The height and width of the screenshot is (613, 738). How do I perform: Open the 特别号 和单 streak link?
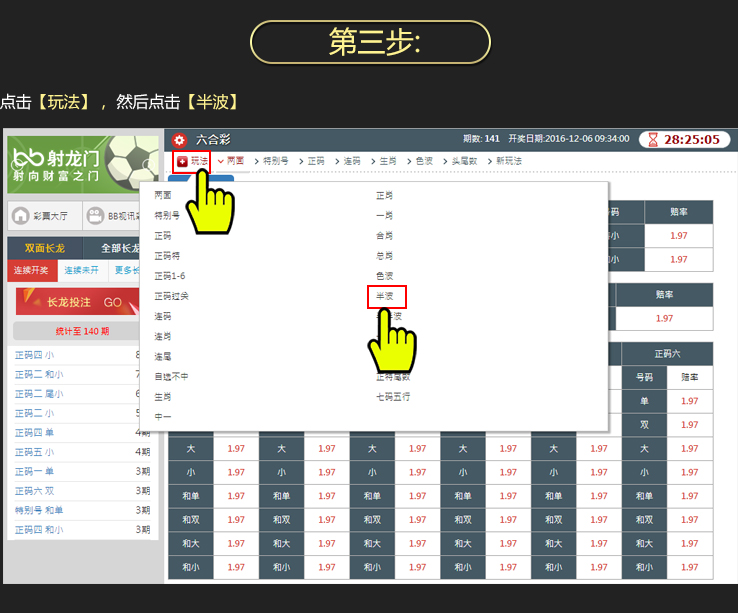[39, 510]
